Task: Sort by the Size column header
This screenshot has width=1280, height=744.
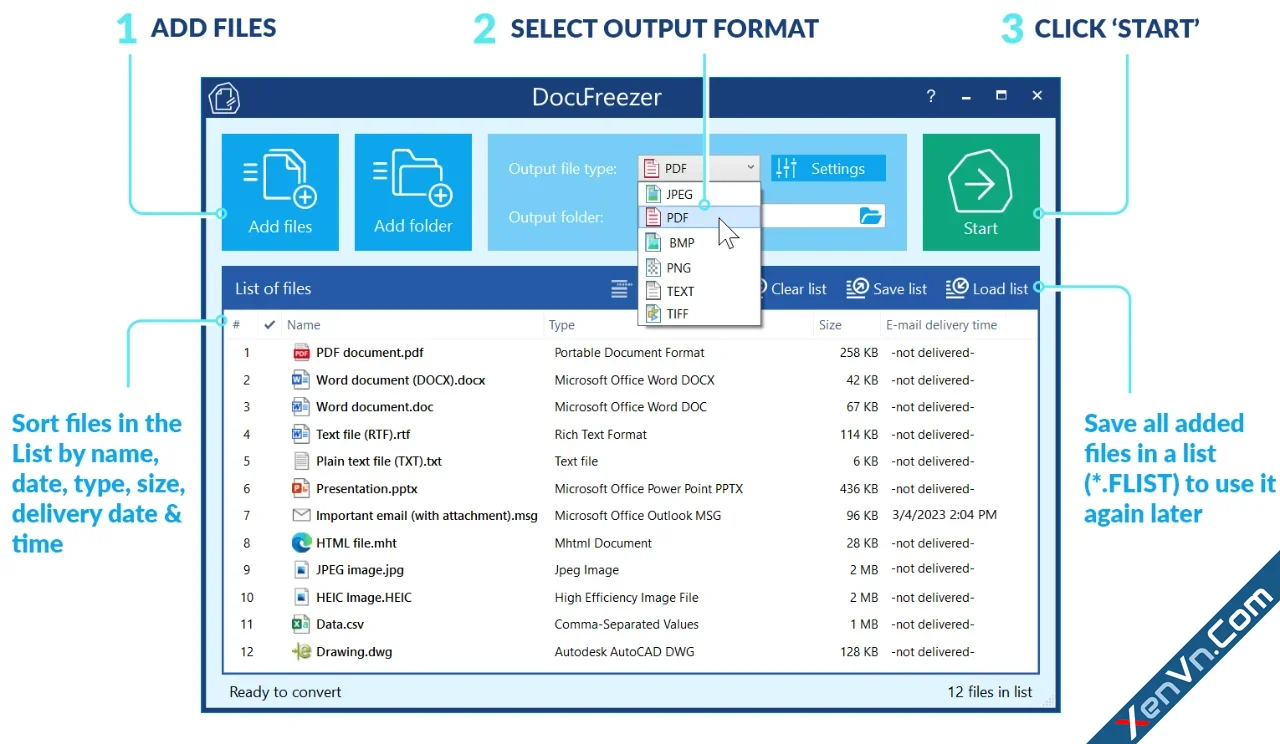Action: click(830, 325)
